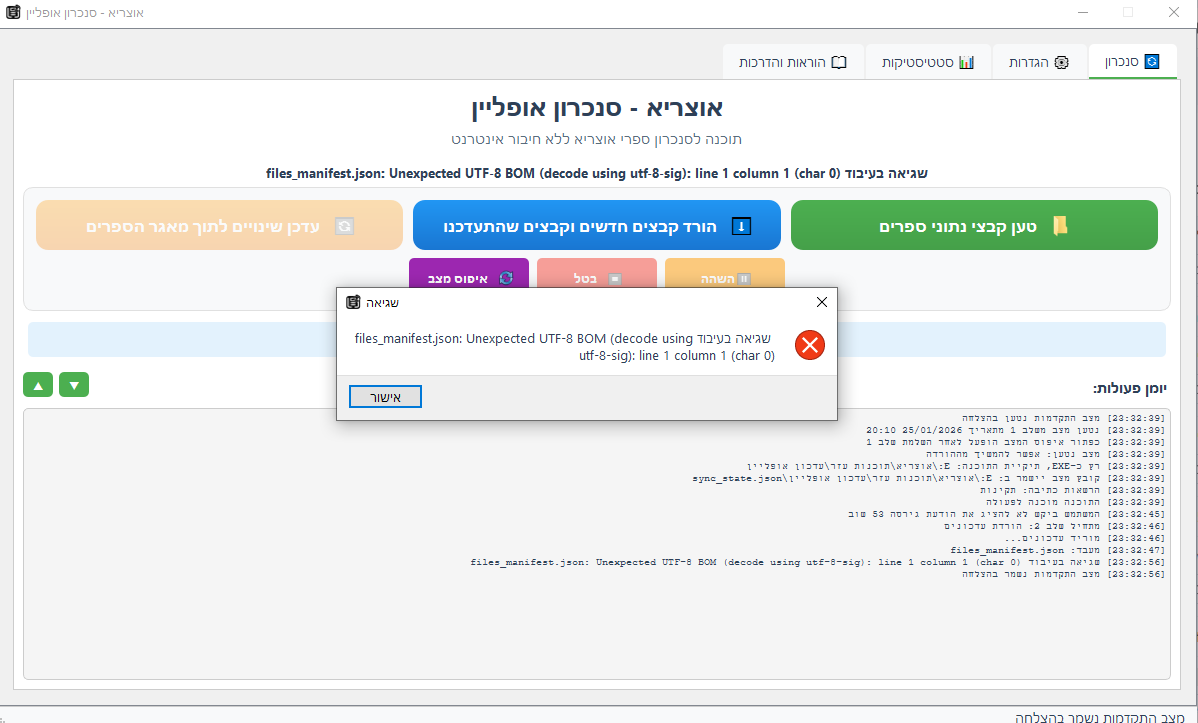Screen dimensions: 1198x723
Task: Close the שגיאה error dialog with the X
Action: coord(821,302)
